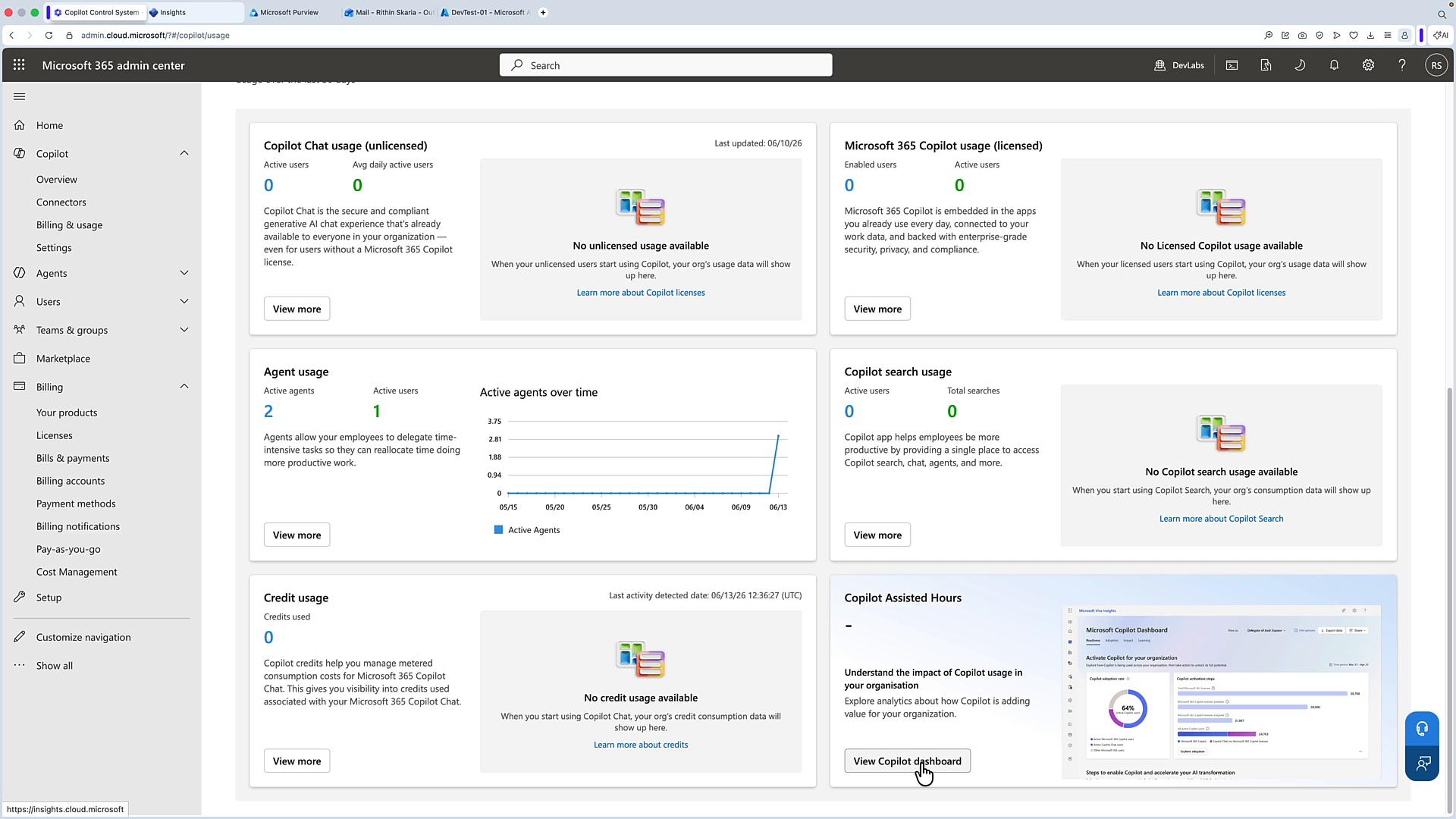View more on Copilot Chat usage card
This screenshot has width=1456, height=819.
(297, 309)
